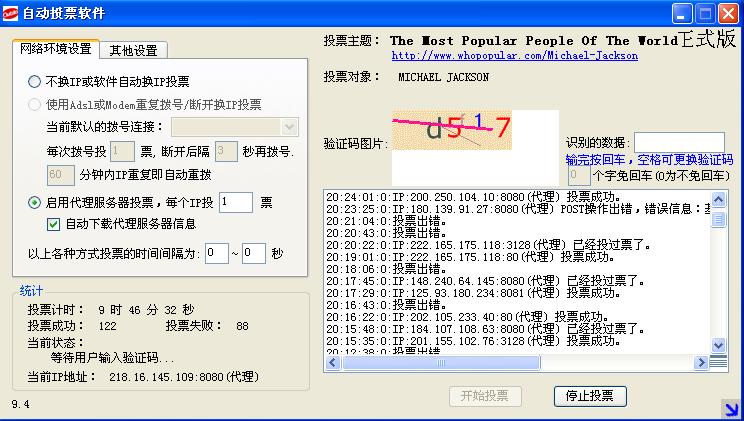Click the 每个IP投 votes count field
The height and width of the screenshot is (421, 744).
(x=235, y=203)
